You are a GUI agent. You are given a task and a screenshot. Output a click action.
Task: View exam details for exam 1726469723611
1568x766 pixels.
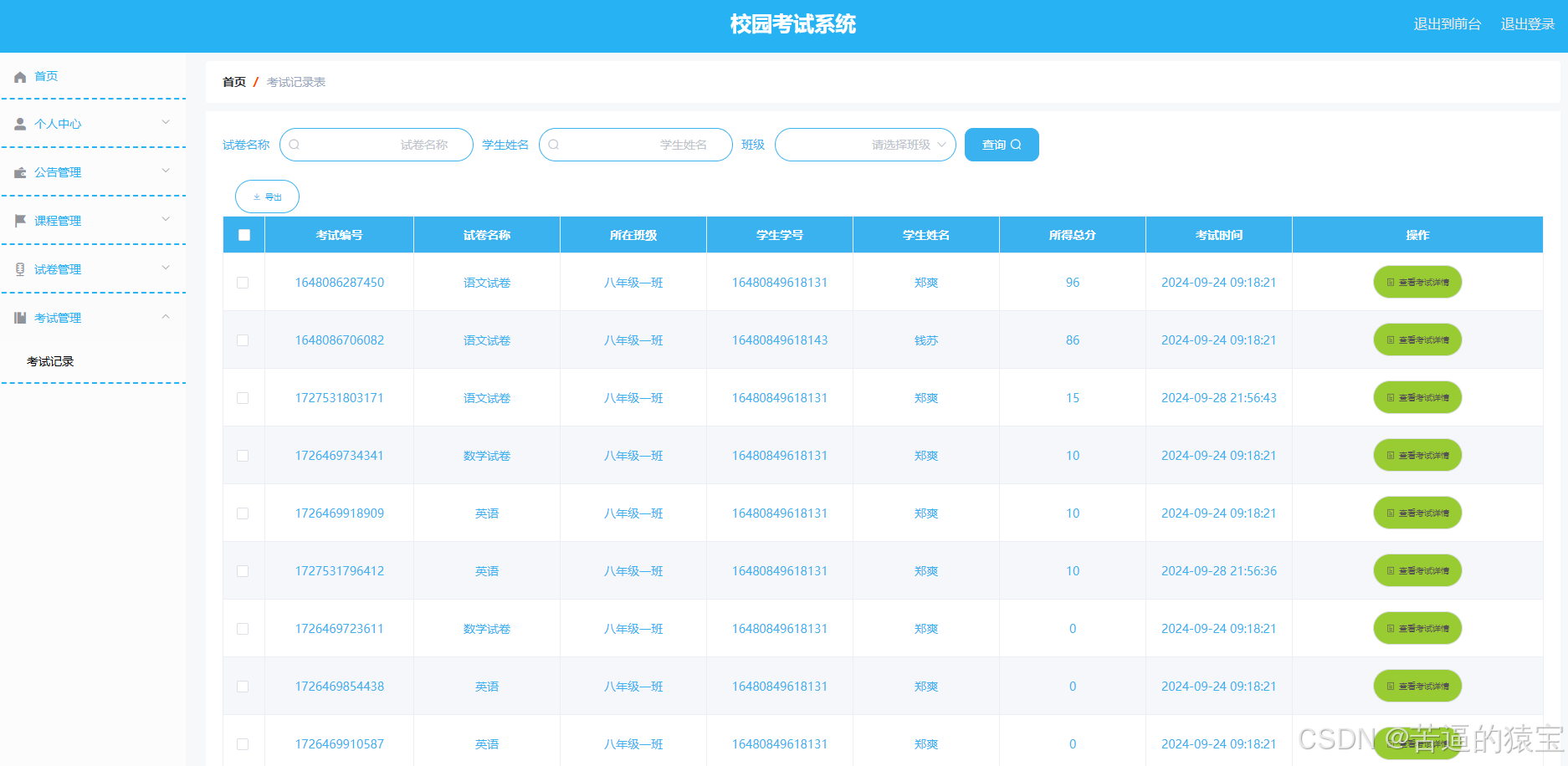(1417, 628)
